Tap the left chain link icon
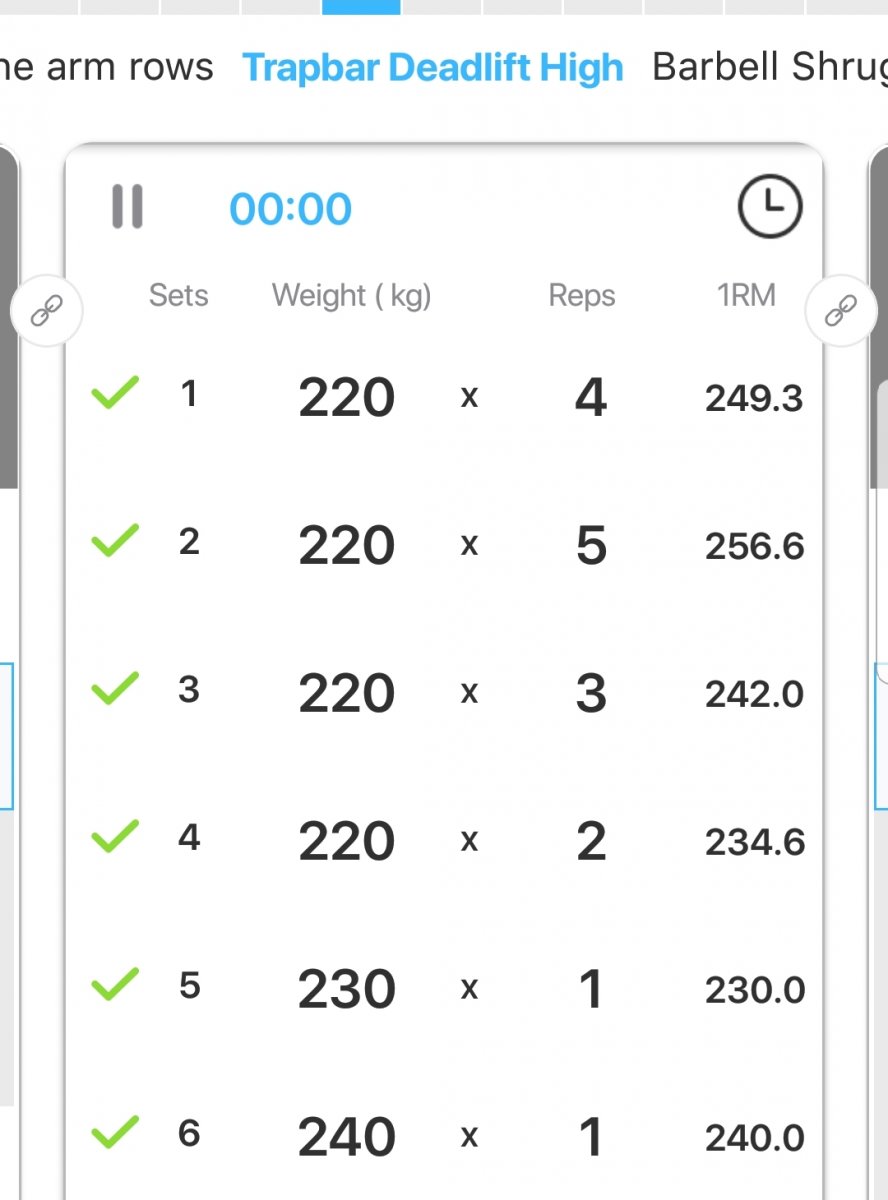This screenshot has width=888, height=1200. 46,312
